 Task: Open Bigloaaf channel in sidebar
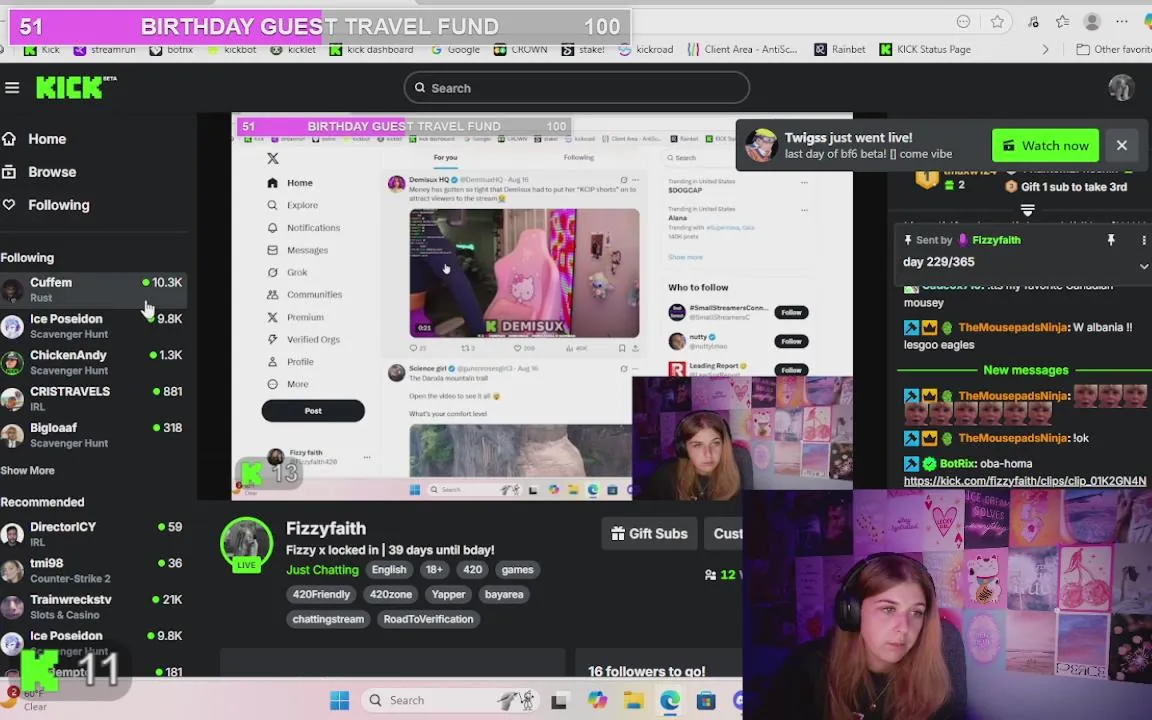[93, 435]
